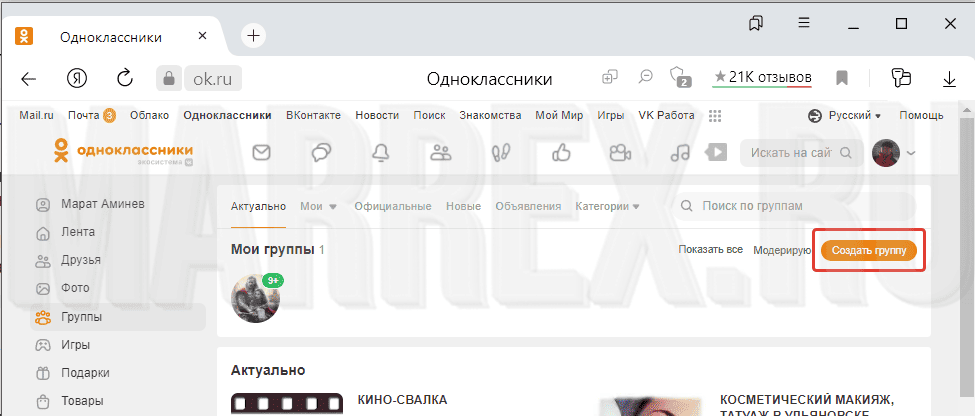Image resolution: width=975 pixels, height=416 pixels.
Task: Go back with the browser back arrow
Action: pyautogui.click(x=29, y=78)
